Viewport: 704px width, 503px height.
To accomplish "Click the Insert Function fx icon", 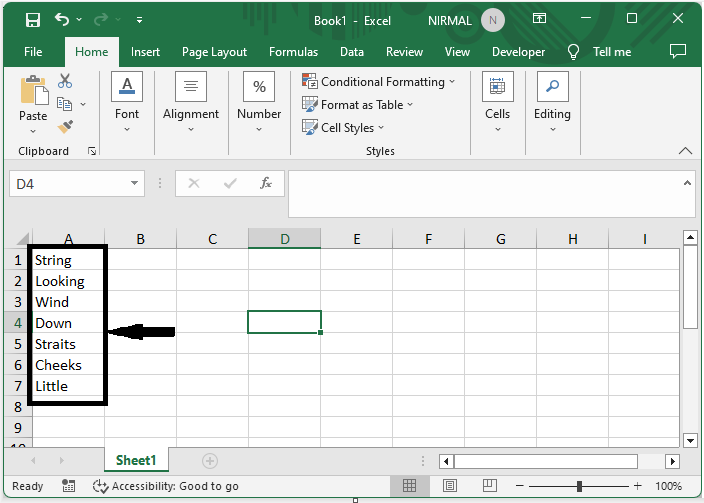I will [266, 184].
